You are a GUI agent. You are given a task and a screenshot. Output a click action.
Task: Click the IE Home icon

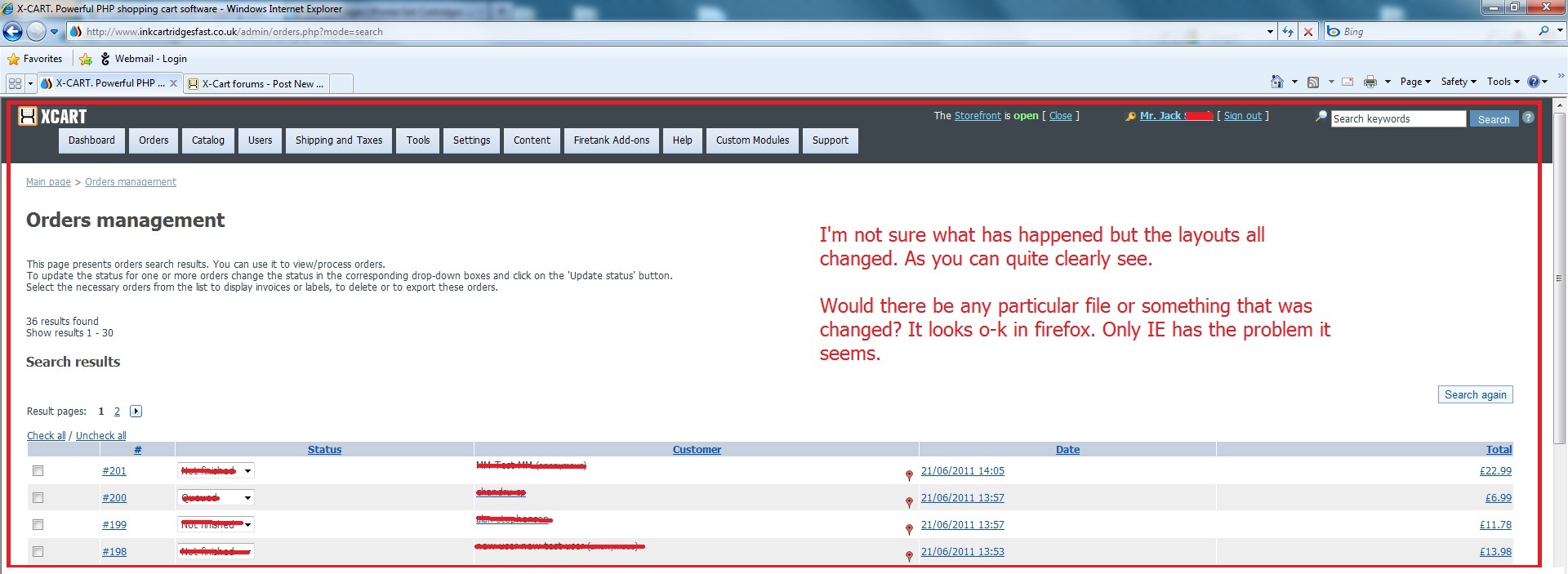coord(1277,82)
